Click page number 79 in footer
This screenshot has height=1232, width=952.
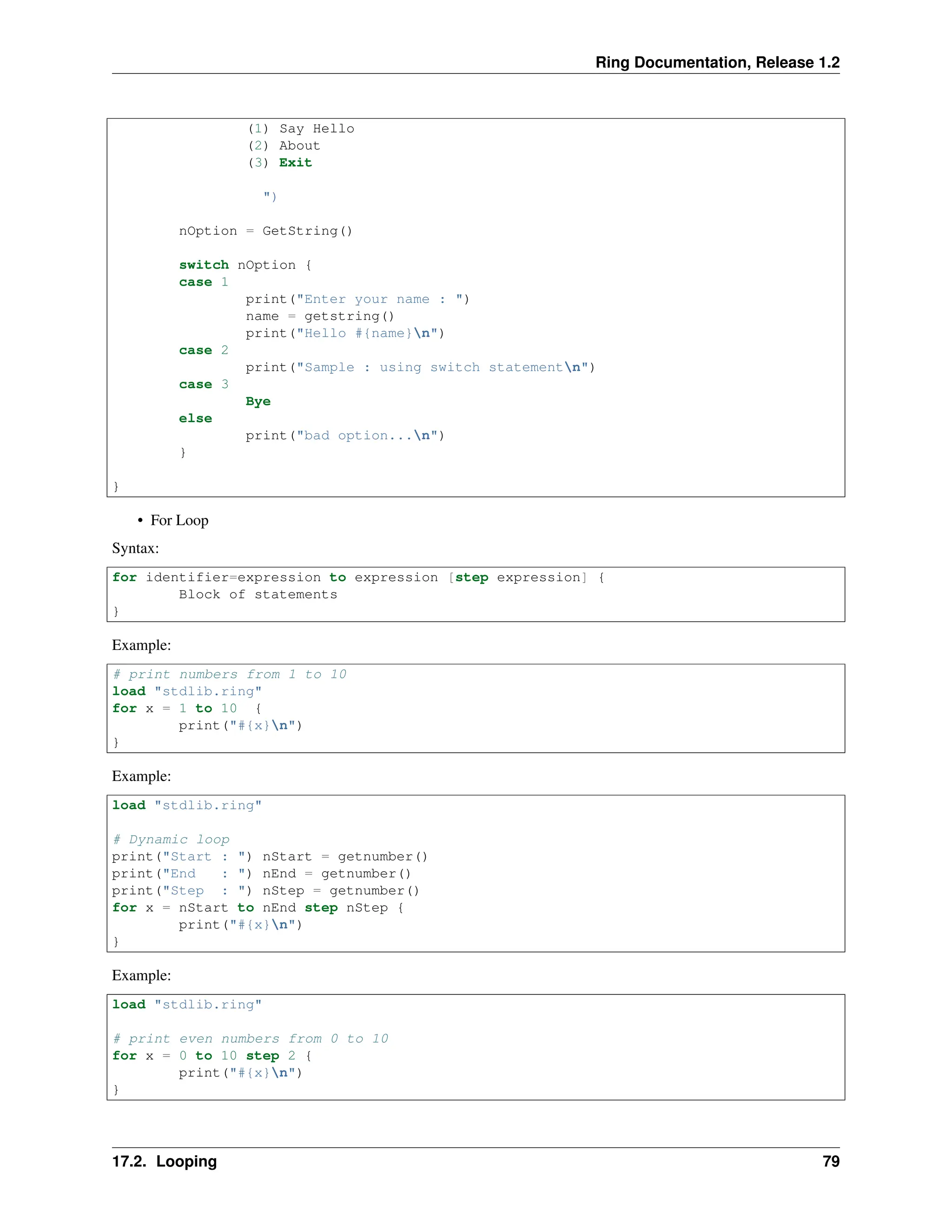(x=830, y=1161)
